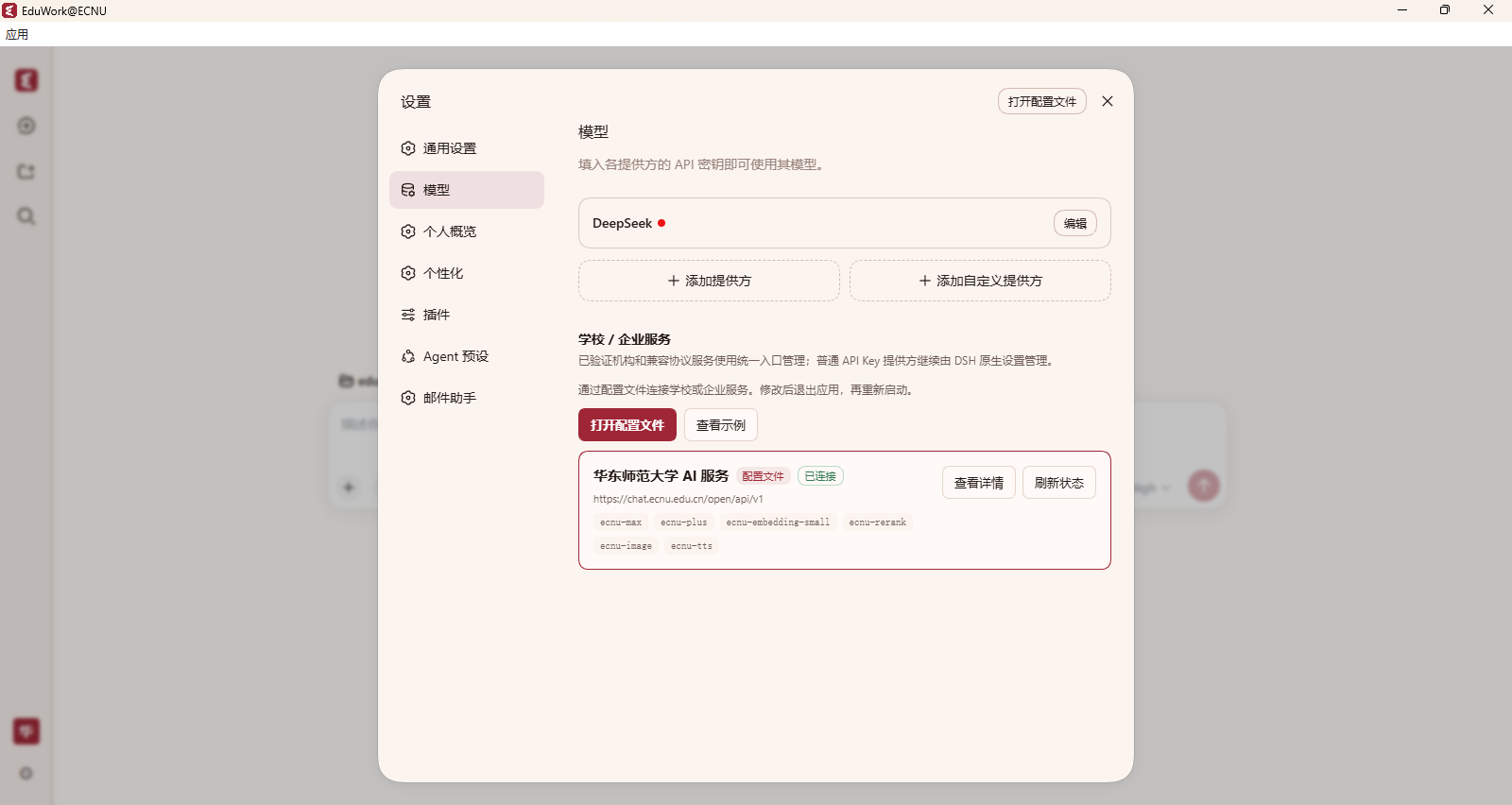1512x805 pixels.
Task: Open the 个性化 settings section
Action: coord(467,273)
